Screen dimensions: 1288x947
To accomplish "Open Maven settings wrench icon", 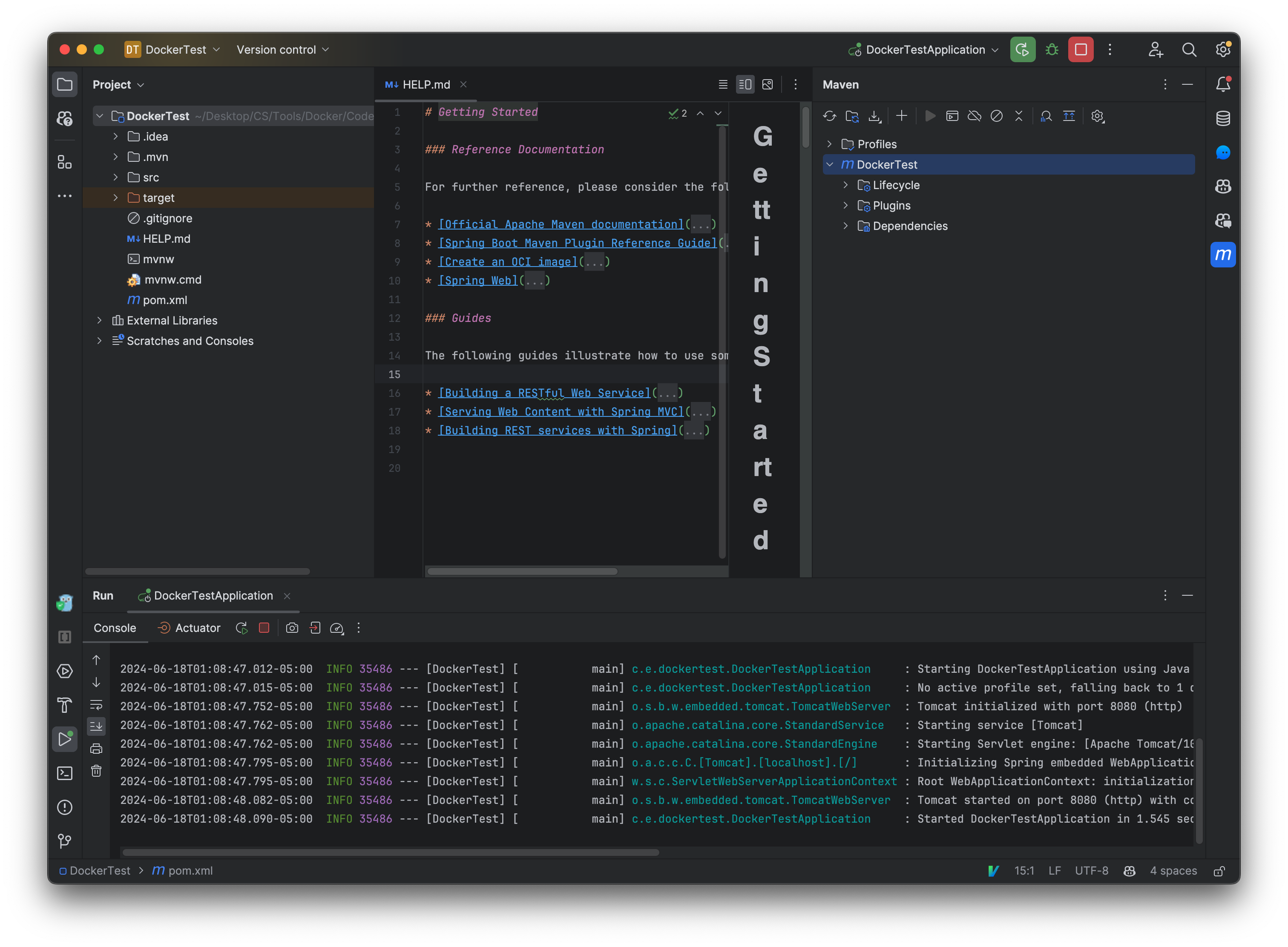I will 1097,116.
